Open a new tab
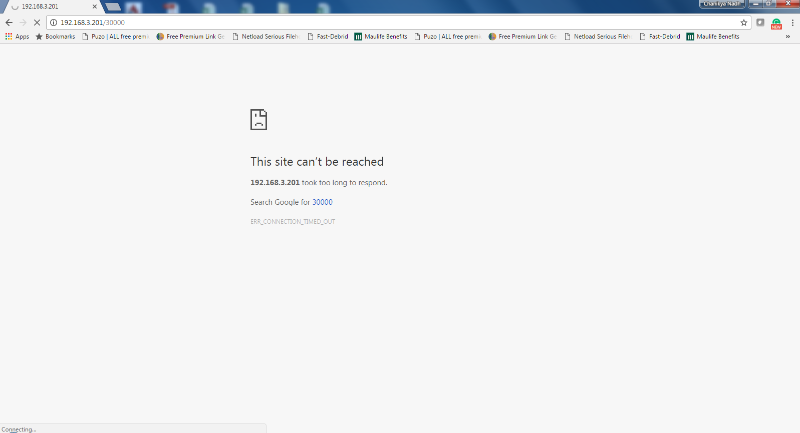The height and width of the screenshot is (433, 800). pos(113,7)
